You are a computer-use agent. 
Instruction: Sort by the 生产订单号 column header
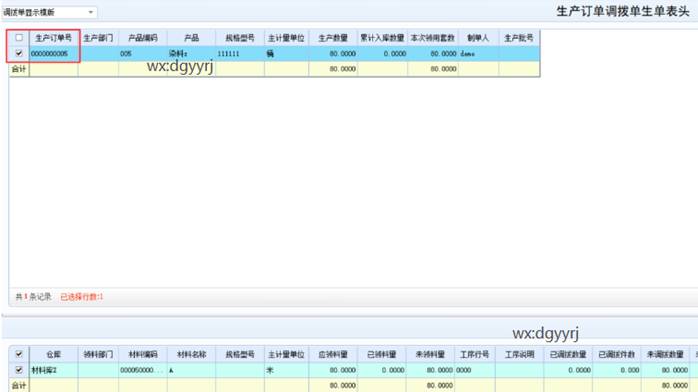pyautogui.click(x=53, y=38)
